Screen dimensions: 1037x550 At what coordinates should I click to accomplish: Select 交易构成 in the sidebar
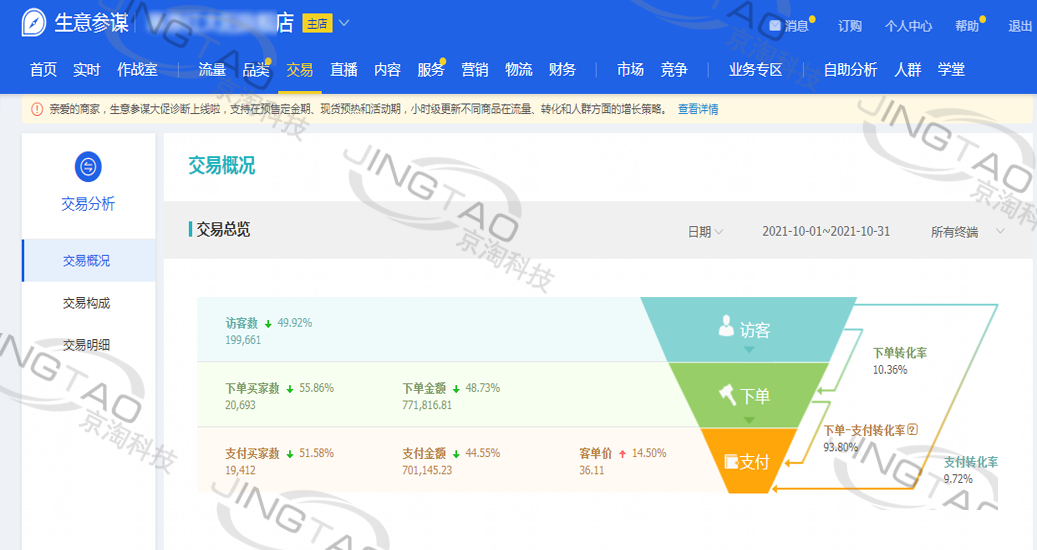point(87,303)
